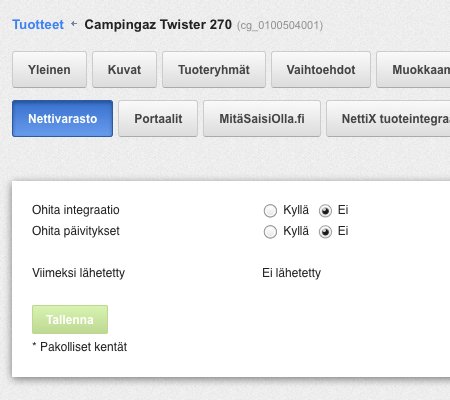Click the Campingaz Twister 270 product title
The width and height of the screenshot is (450, 400).
coord(158,25)
